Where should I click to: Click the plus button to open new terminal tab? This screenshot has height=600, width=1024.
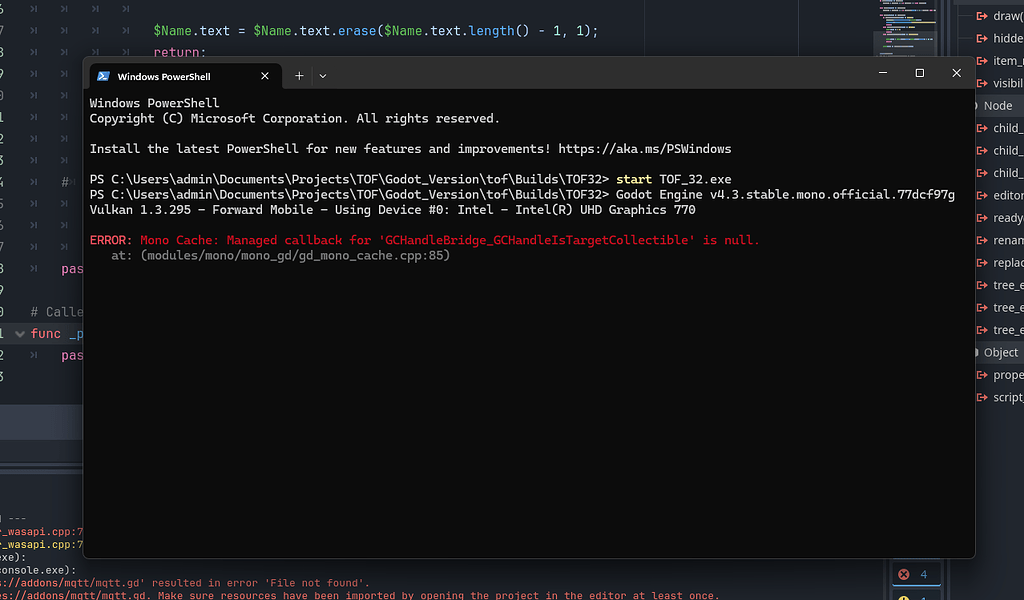(x=297, y=76)
